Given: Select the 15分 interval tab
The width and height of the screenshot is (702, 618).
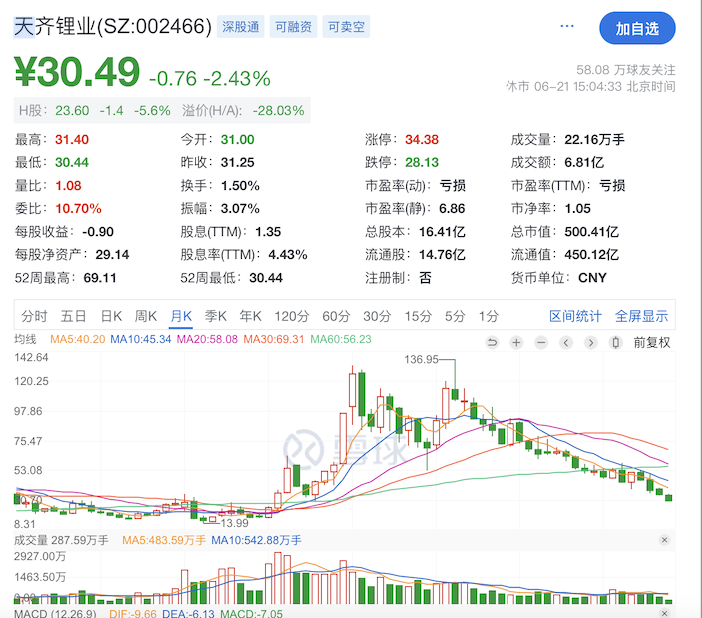Looking at the screenshot, I should tap(418, 316).
